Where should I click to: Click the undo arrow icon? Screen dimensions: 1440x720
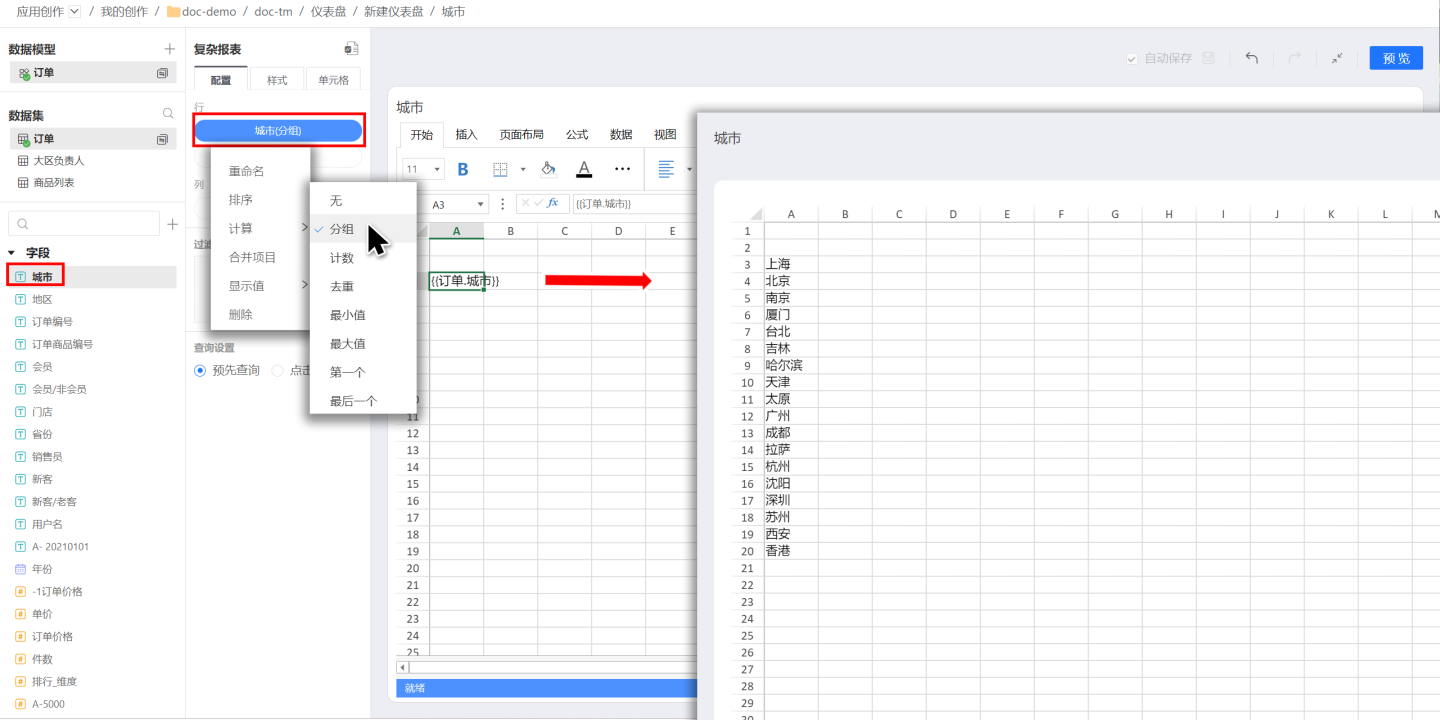tap(1251, 58)
